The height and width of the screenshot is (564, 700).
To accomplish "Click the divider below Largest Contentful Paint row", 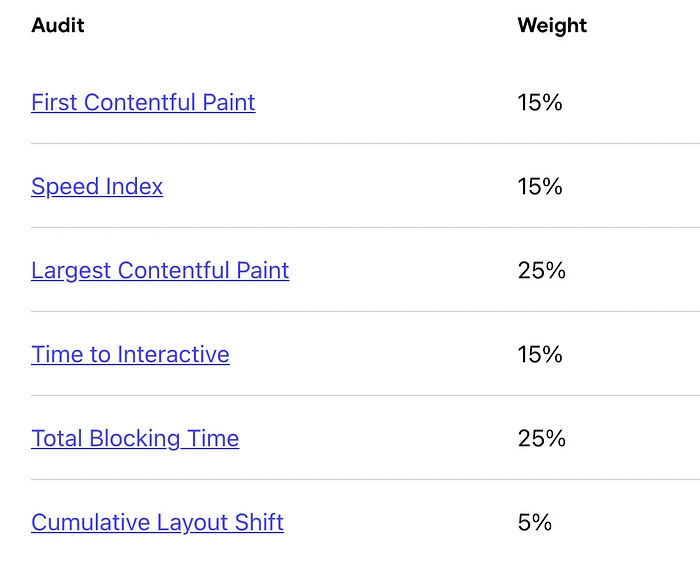I will coord(360,311).
